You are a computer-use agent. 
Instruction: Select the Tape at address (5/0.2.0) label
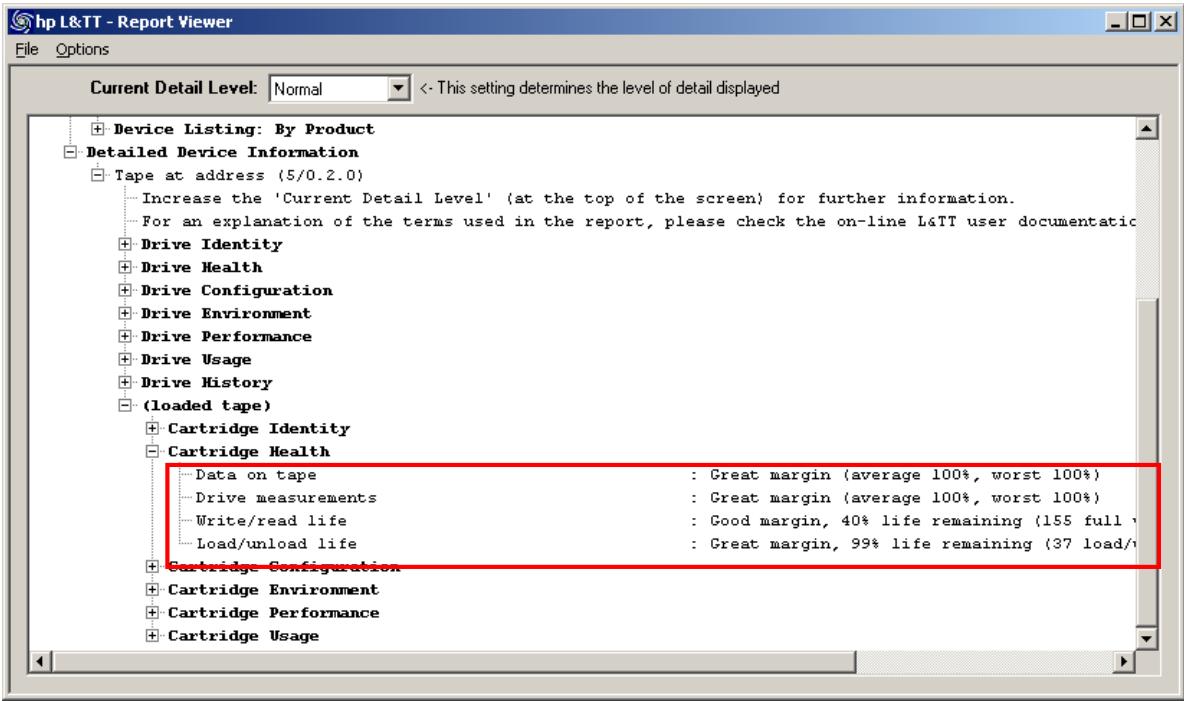pyautogui.click(x=239, y=174)
